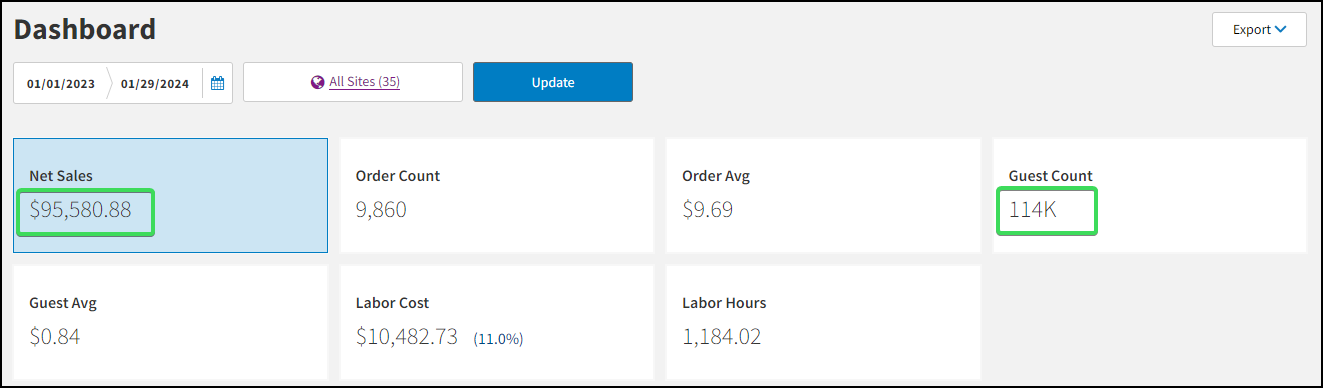Screen dimensions: 1323x388
Task: Show the Labor Hours tile
Action: [x=823, y=322]
